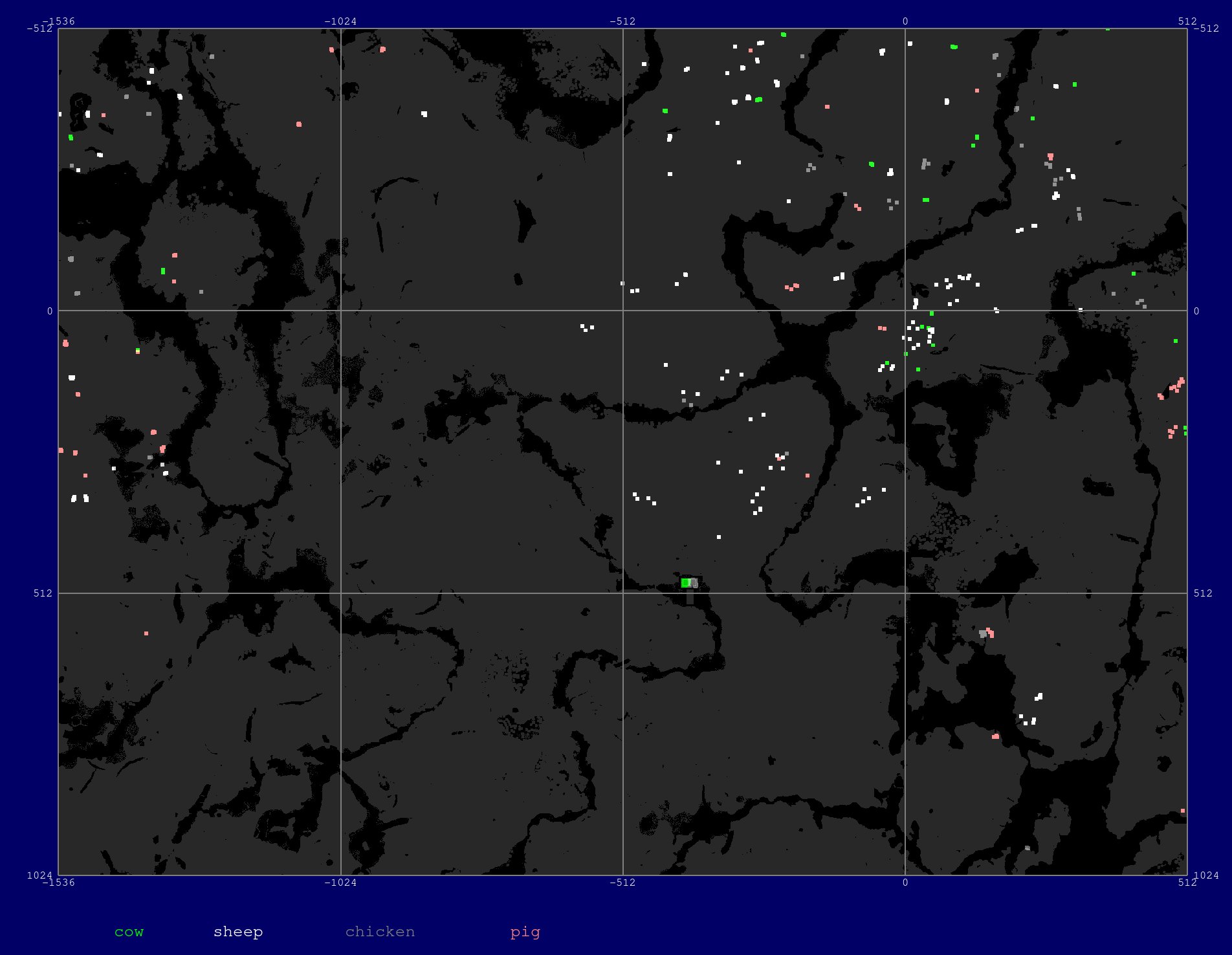Viewport: 1232px width, 955px height.
Task: Click the "0" label on the left axis
Action: click(x=50, y=311)
